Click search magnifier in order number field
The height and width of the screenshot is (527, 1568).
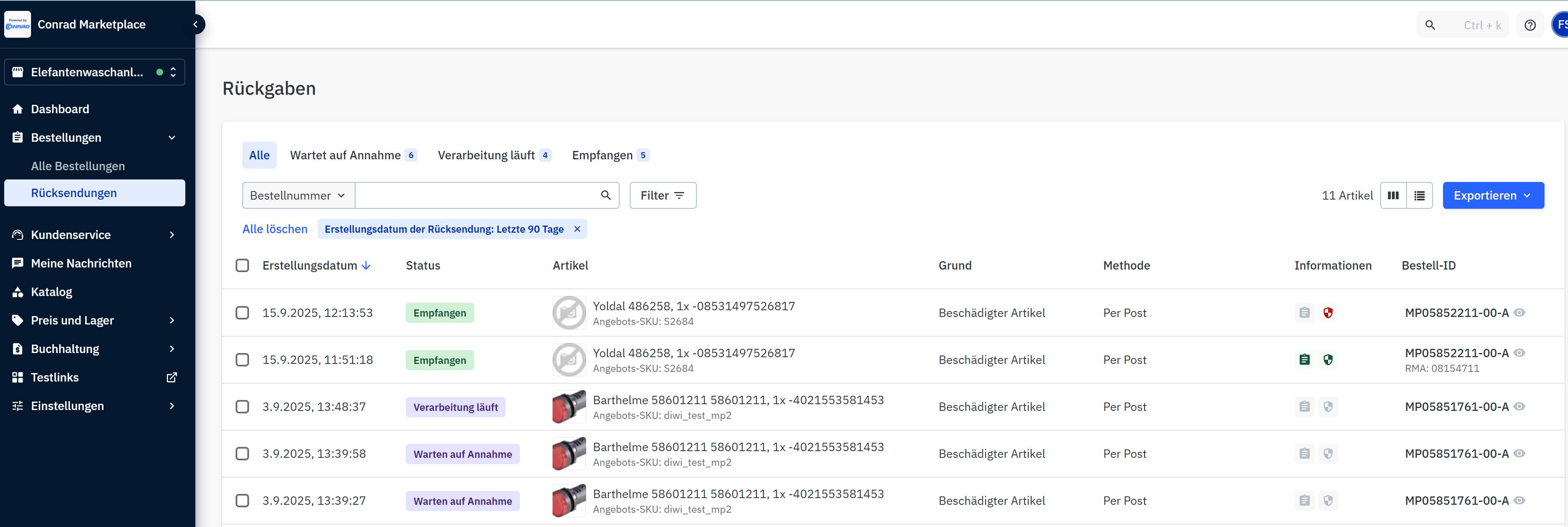[606, 195]
